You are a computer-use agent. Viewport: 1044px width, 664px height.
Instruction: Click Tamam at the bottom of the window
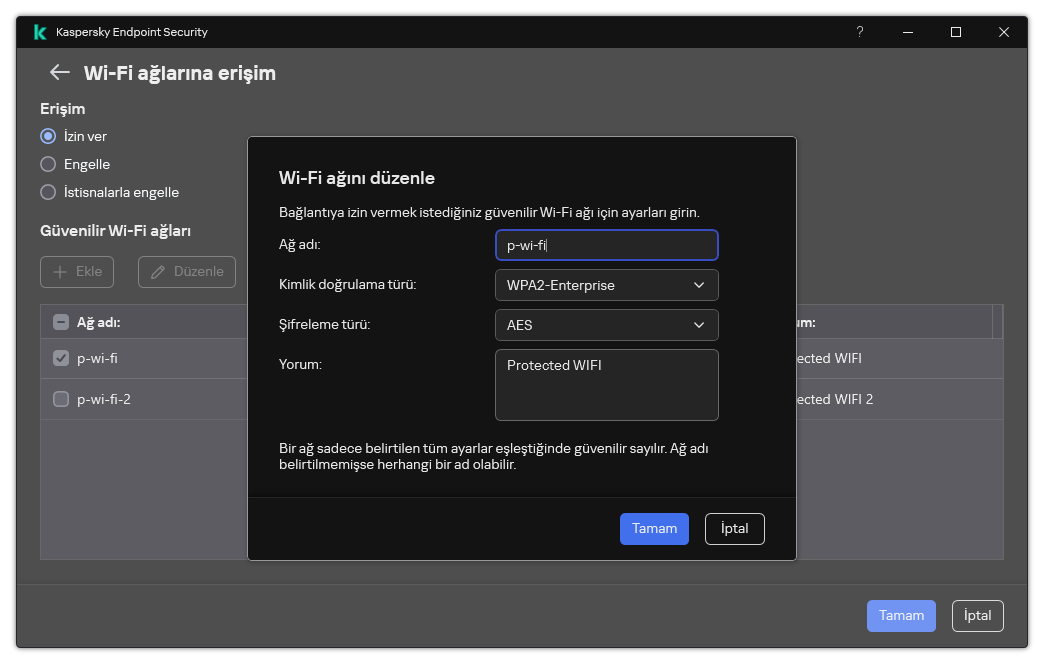point(900,616)
